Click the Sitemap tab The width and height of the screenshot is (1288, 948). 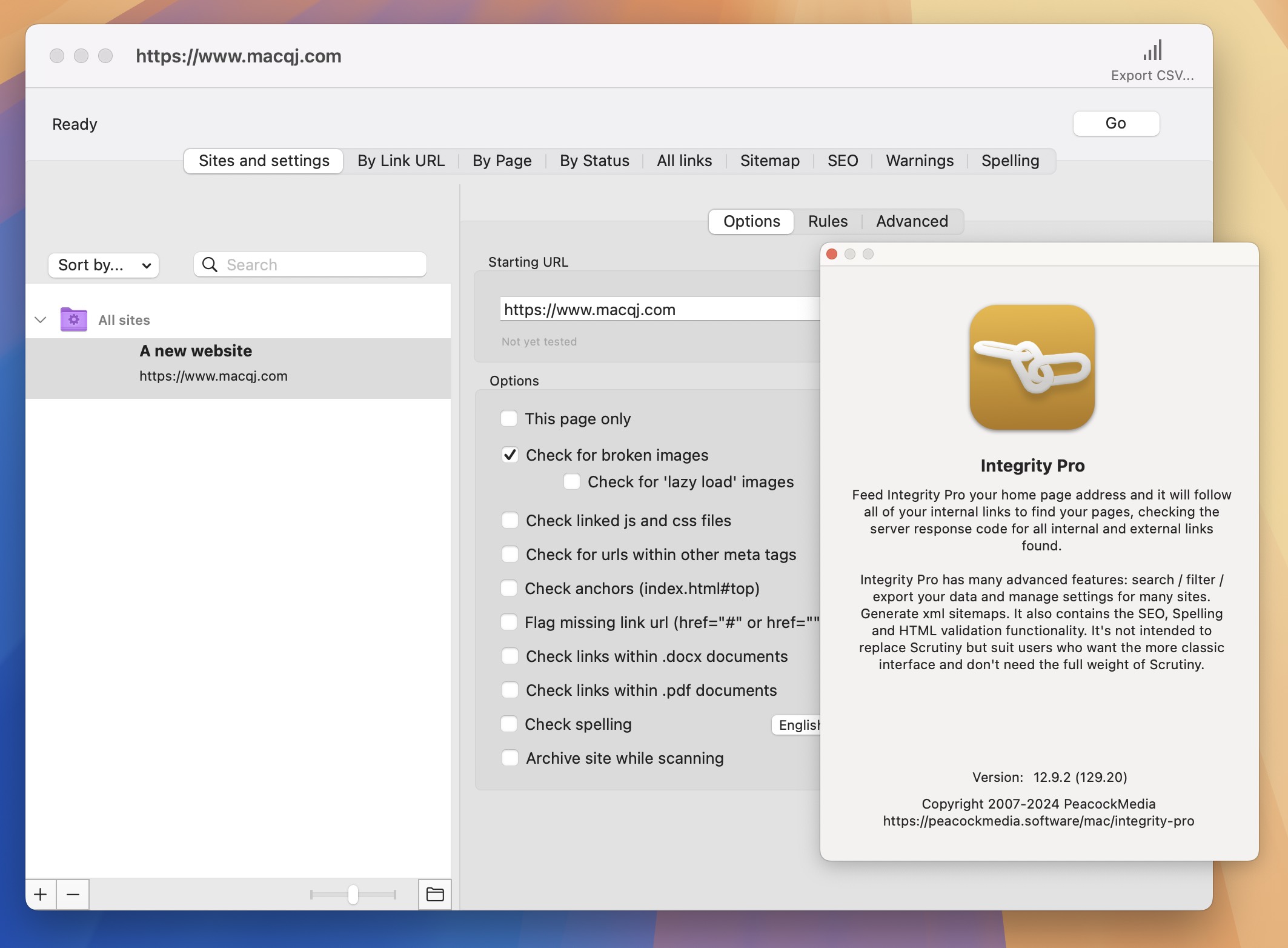[x=769, y=160]
